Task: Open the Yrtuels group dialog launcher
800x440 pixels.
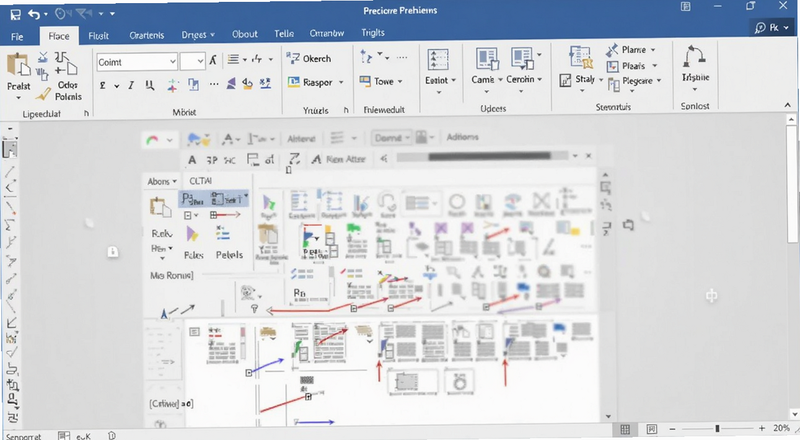Action: pyautogui.click(x=346, y=110)
